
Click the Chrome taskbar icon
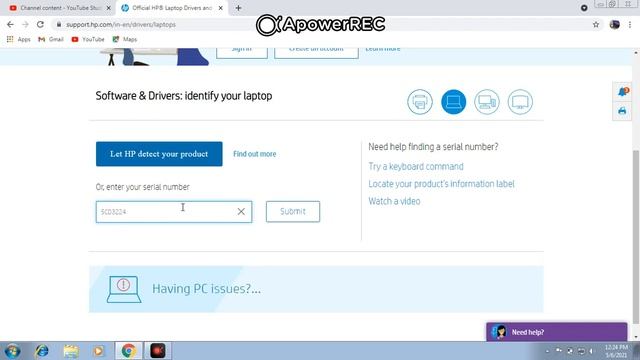pyautogui.click(x=129, y=351)
